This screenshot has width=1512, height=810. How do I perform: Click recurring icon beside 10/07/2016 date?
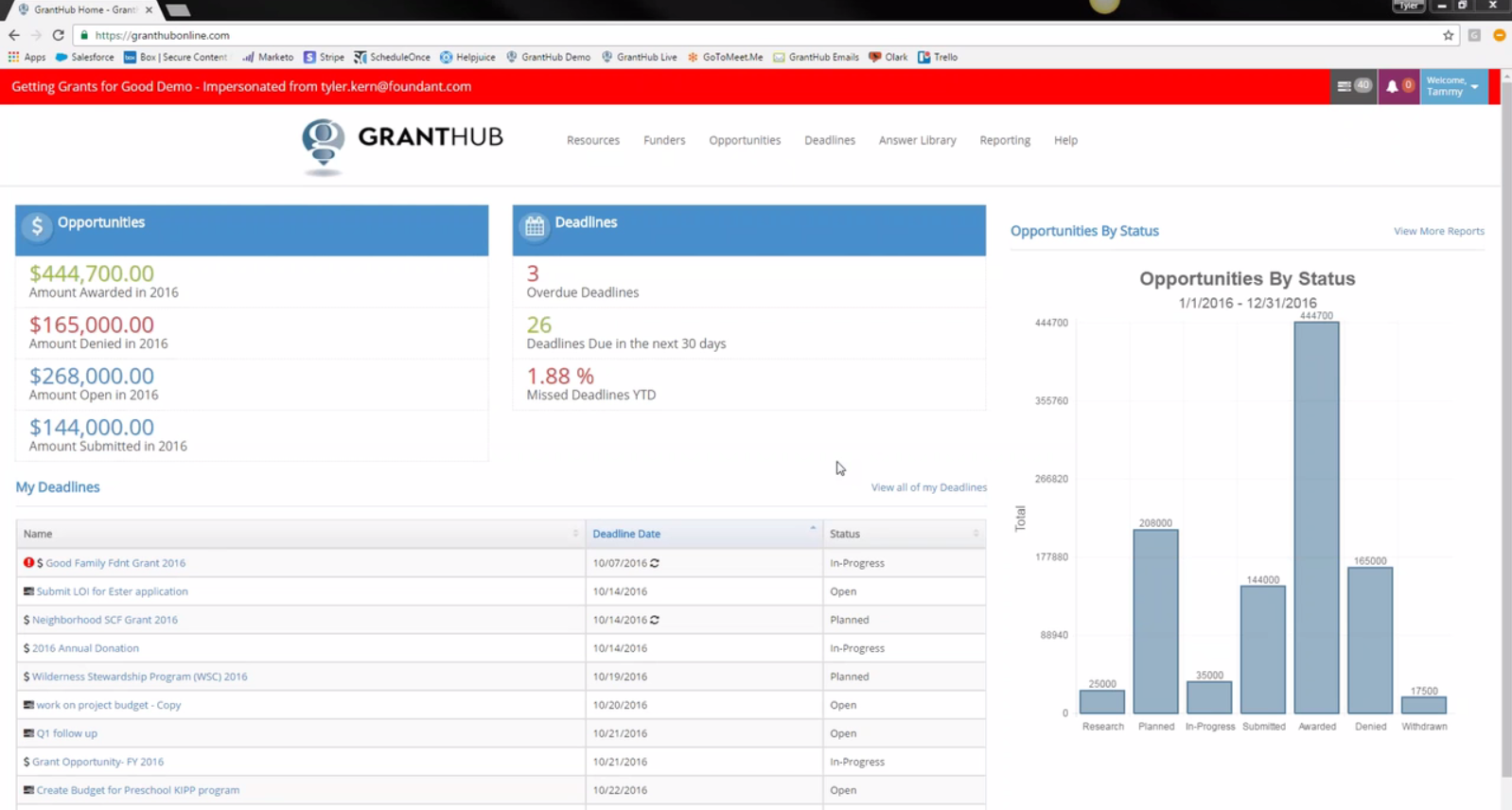(x=655, y=563)
